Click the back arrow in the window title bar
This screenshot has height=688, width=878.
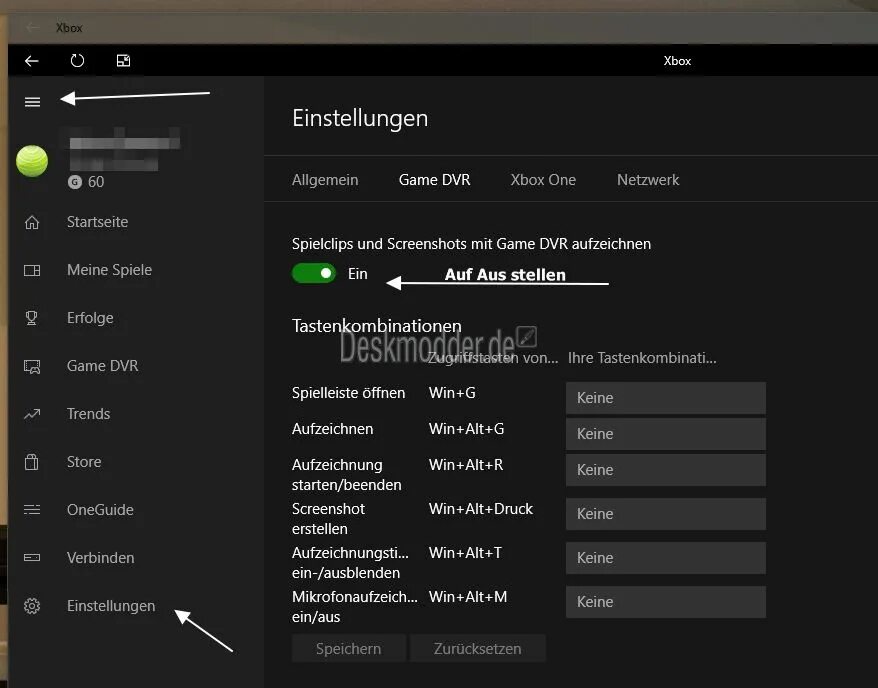tap(32, 27)
